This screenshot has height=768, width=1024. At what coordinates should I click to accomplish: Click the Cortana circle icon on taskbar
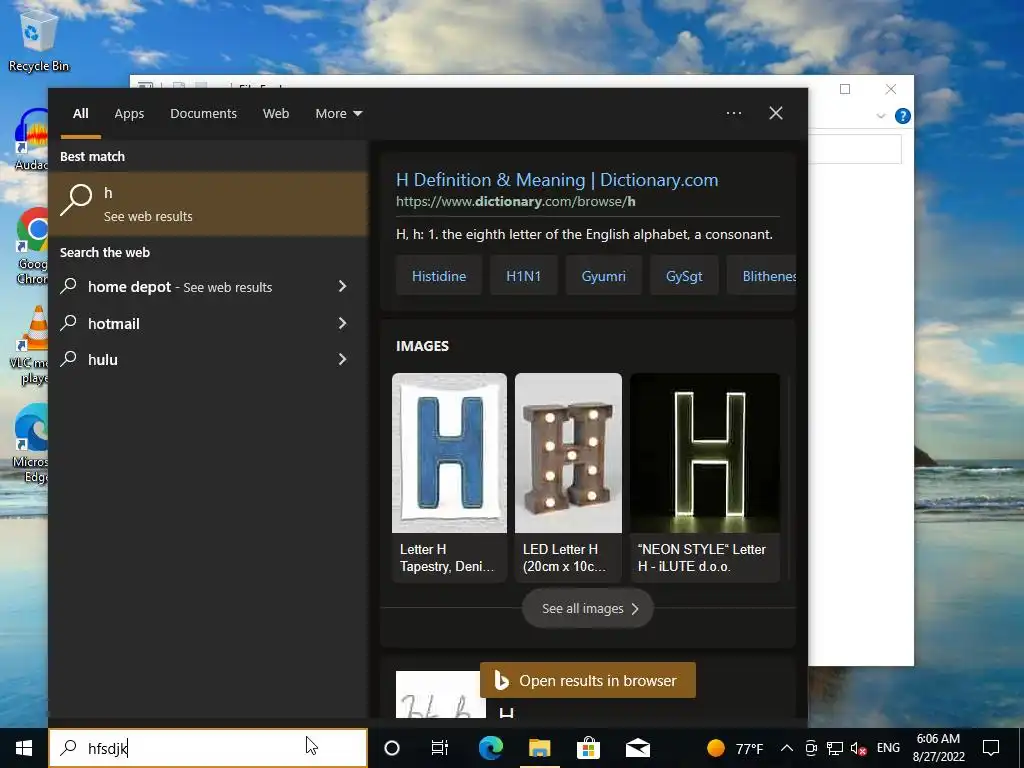point(392,748)
